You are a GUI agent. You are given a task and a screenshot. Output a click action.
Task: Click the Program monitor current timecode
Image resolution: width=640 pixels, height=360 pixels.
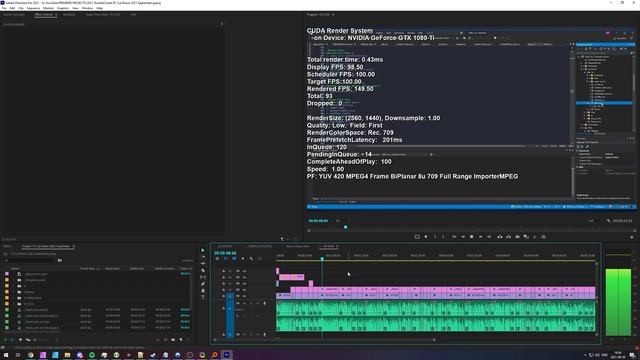(x=318, y=221)
